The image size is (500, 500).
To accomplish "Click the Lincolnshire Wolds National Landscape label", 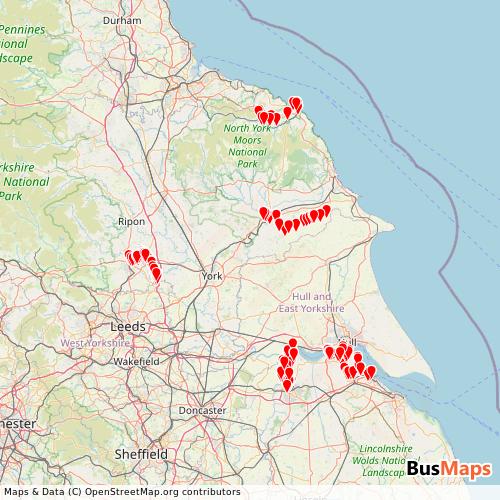I will (383, 461).
